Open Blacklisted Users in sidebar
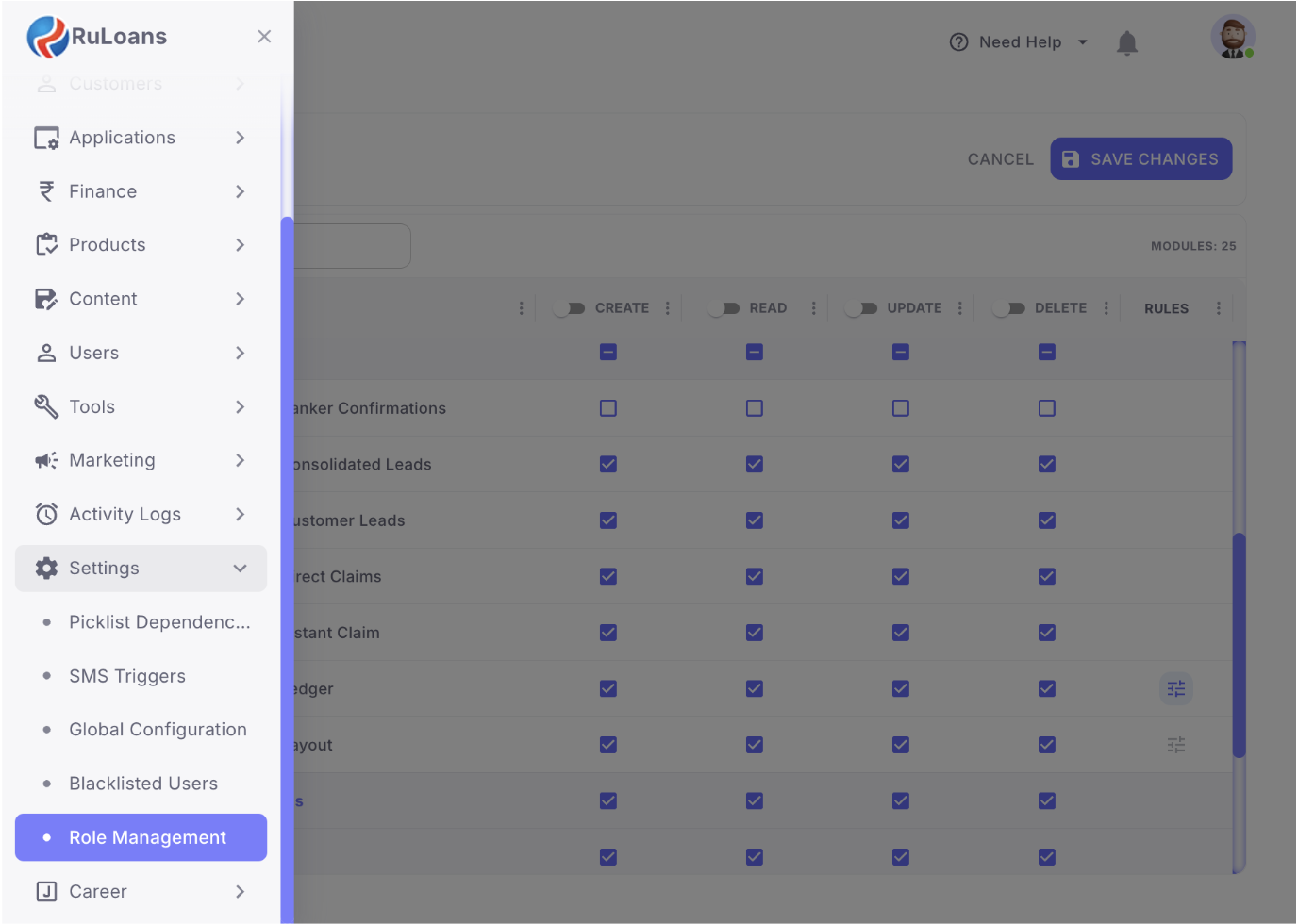 tap(143, 784)
